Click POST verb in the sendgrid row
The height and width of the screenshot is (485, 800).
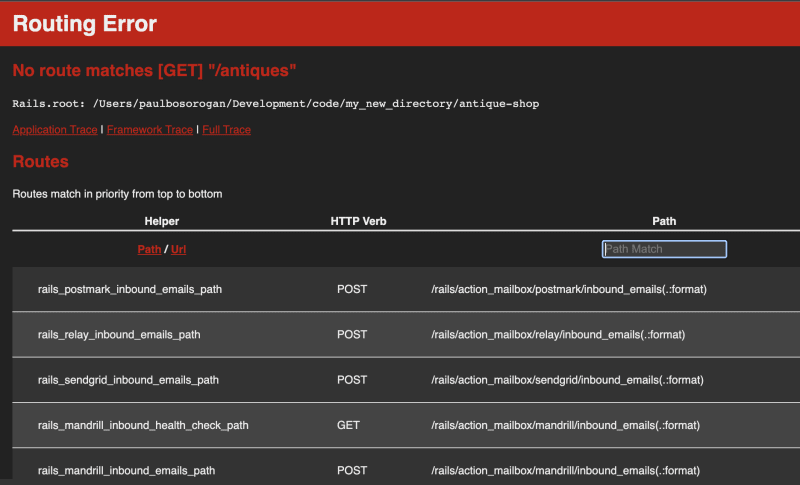[352, 380]
